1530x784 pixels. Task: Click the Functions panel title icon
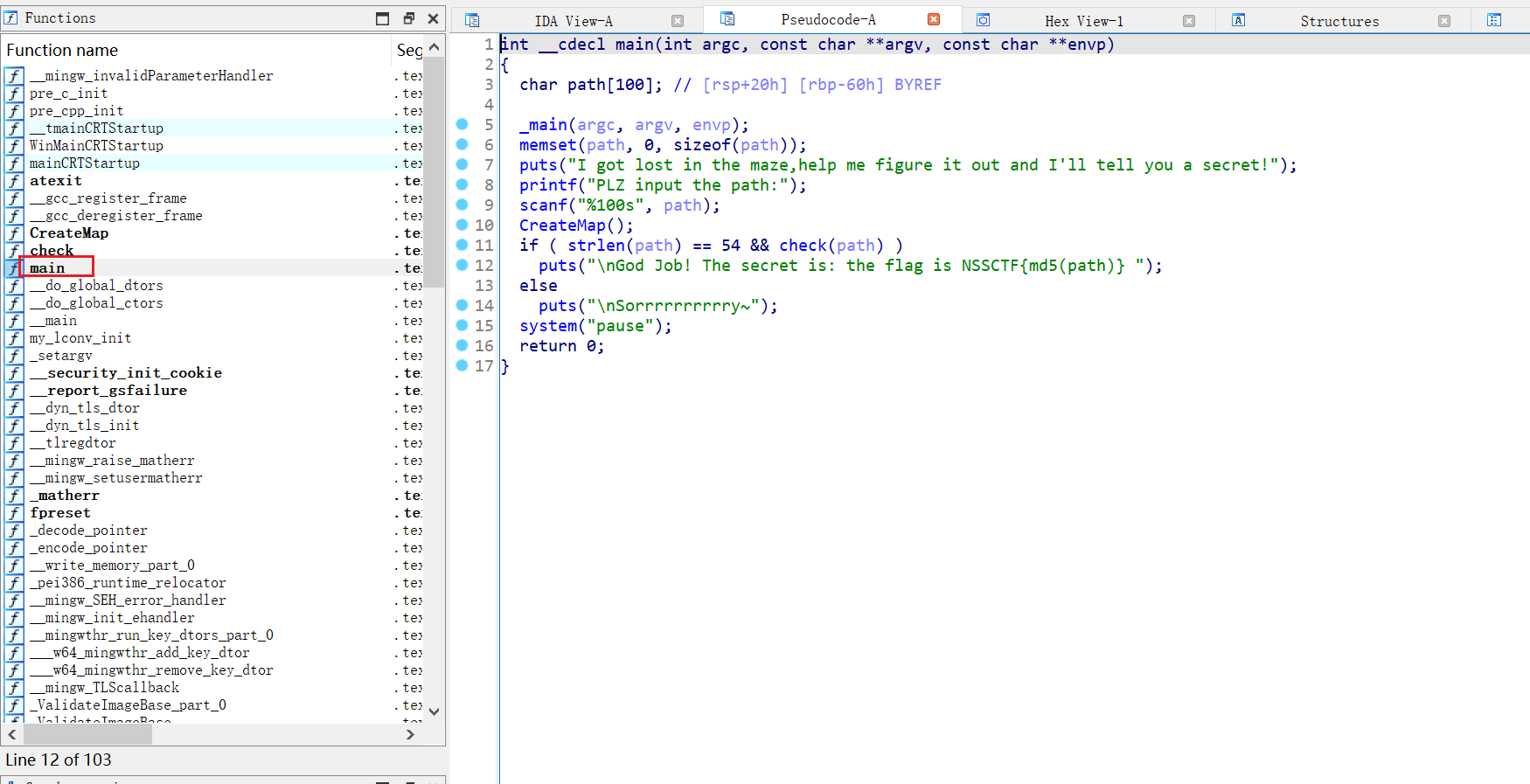tap(11, 17)
